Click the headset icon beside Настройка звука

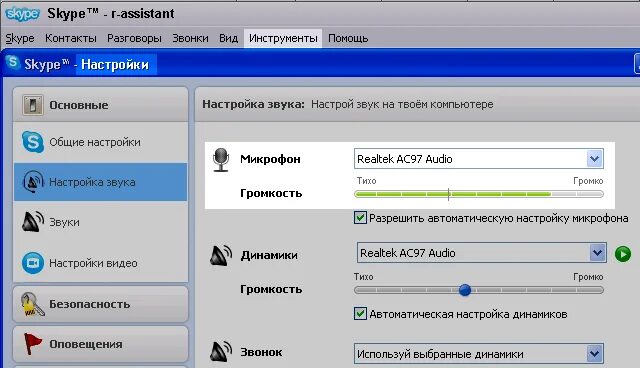click(33, 182)
